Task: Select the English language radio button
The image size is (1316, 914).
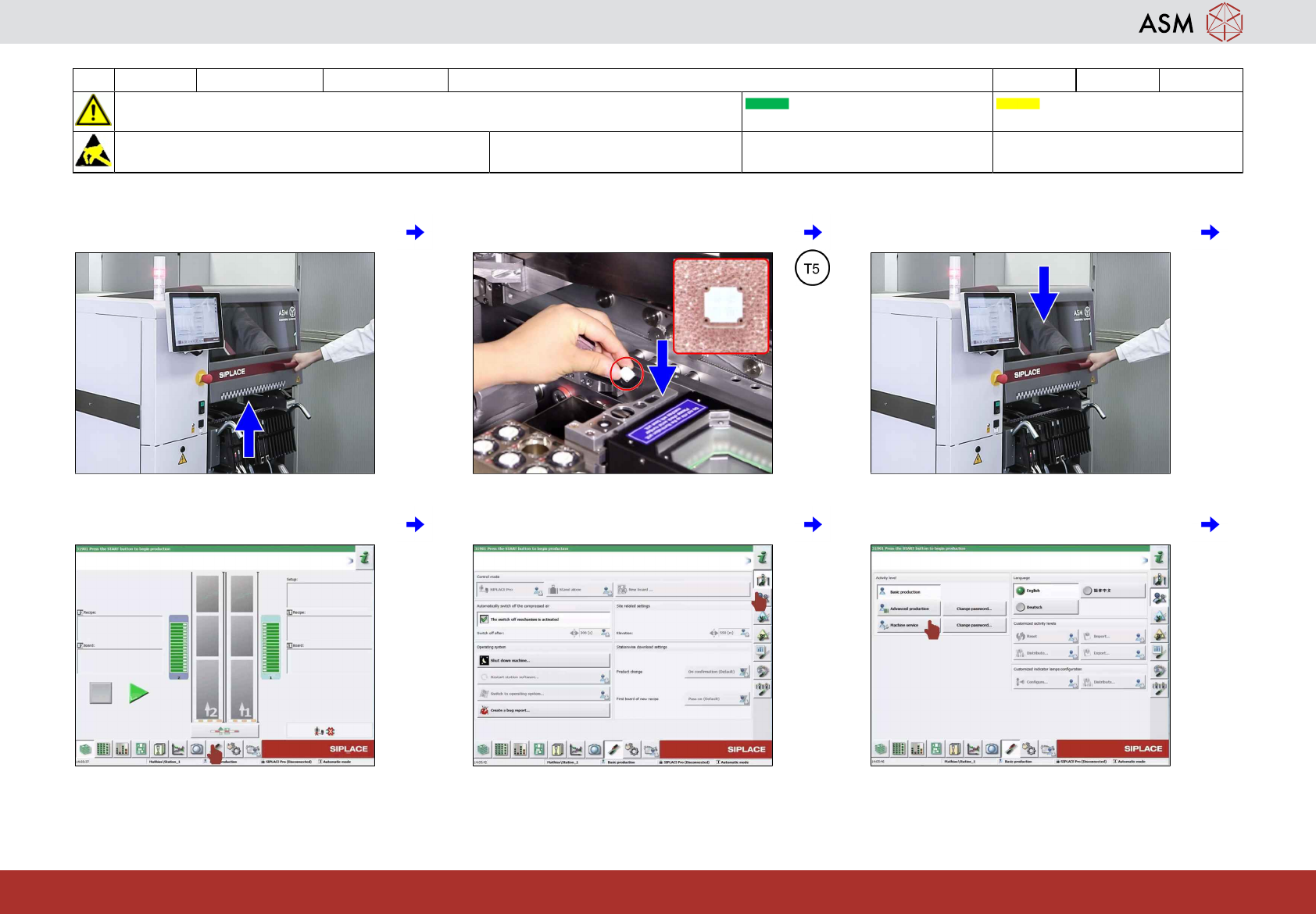Action: (x=1021, y=591)
